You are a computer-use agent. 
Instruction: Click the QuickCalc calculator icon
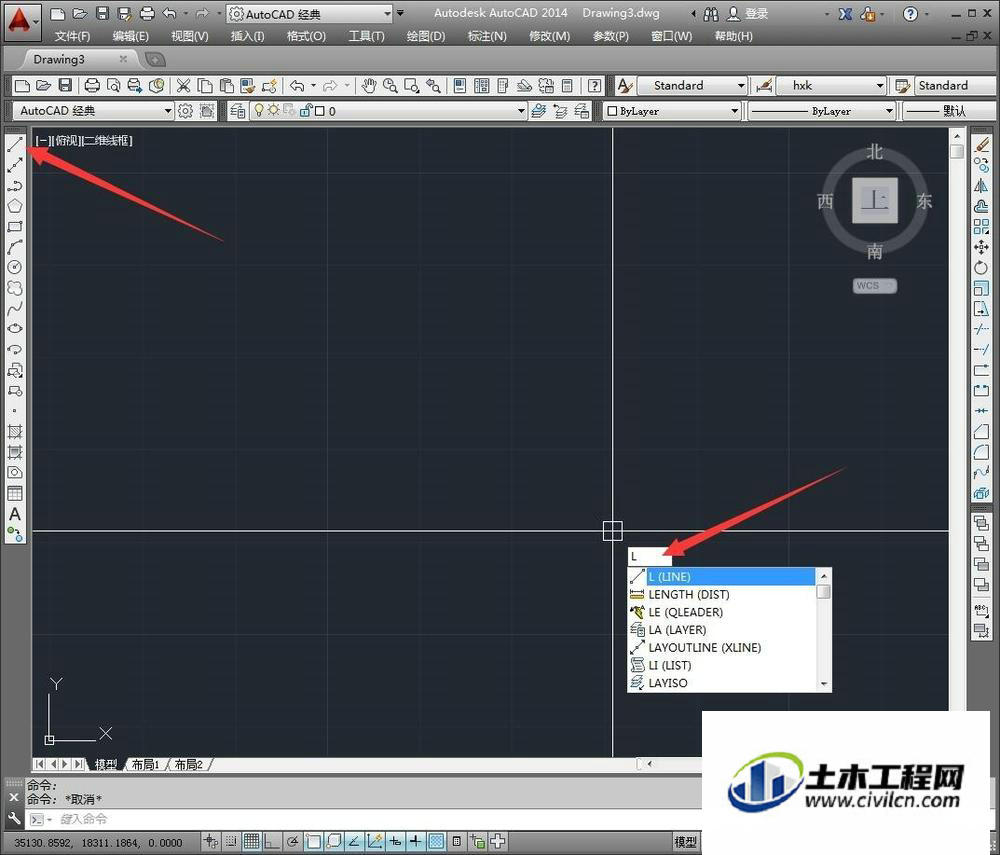tap(567, 85)
